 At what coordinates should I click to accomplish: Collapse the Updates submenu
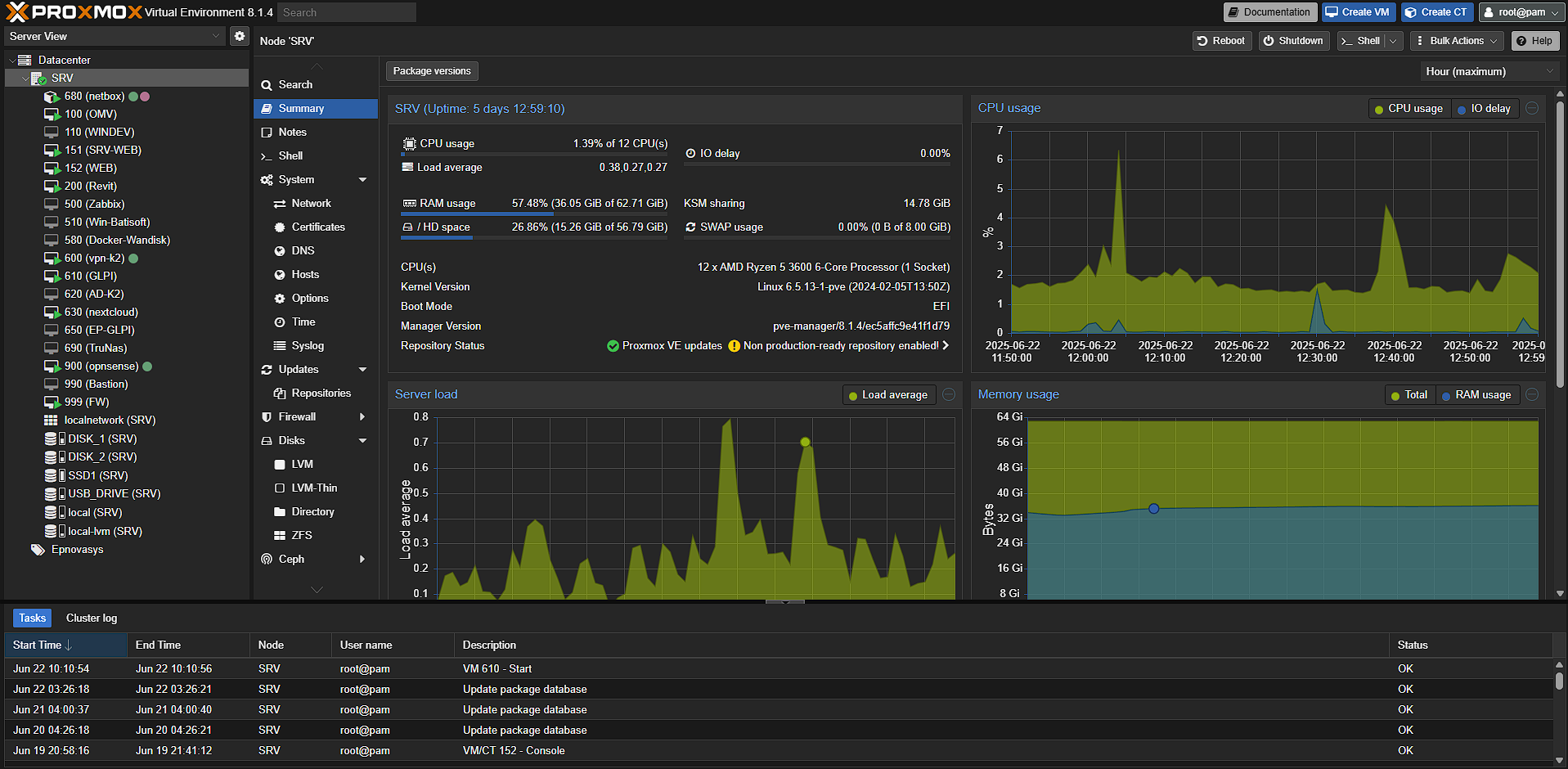tap(362, 369)
